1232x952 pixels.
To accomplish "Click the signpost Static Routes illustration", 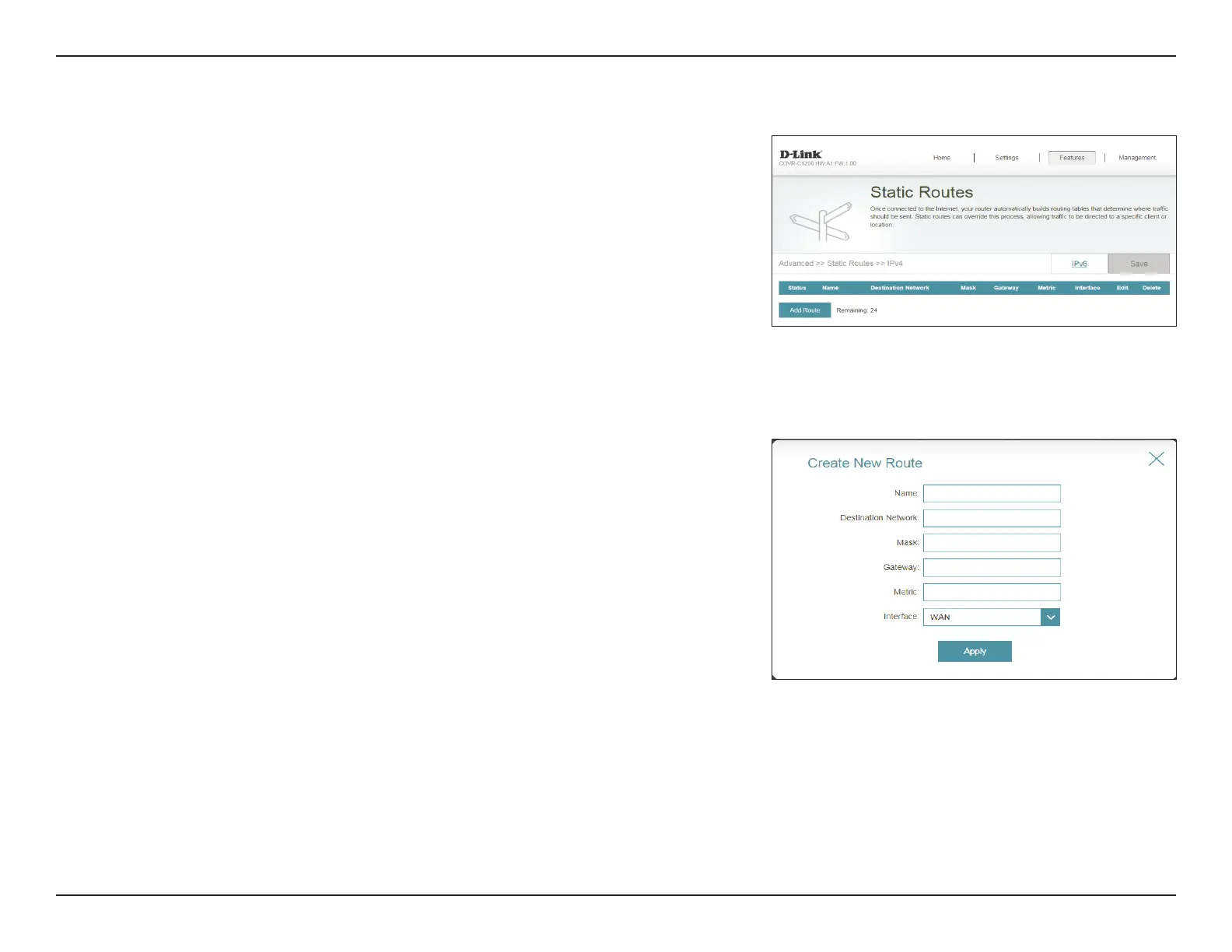I will tap(821, 222).
